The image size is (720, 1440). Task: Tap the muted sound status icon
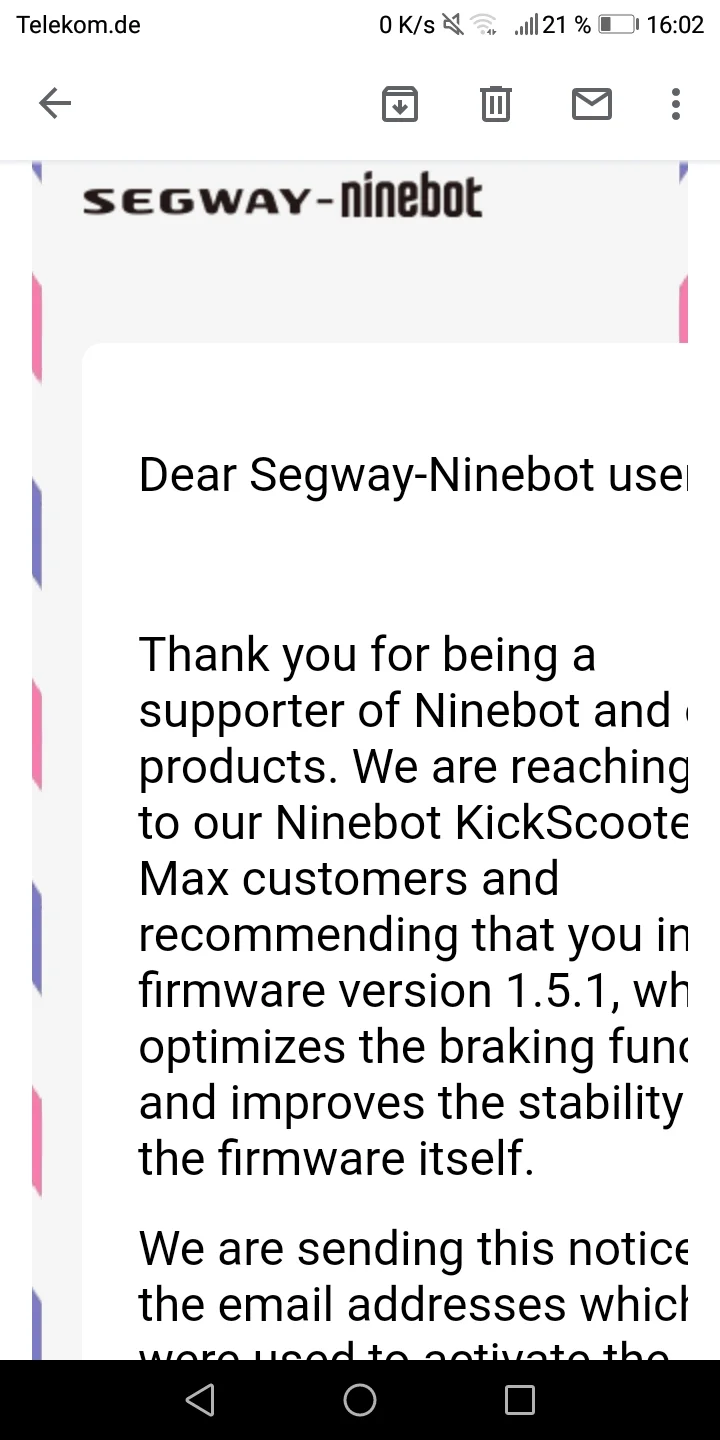click(x=453, y=25)
